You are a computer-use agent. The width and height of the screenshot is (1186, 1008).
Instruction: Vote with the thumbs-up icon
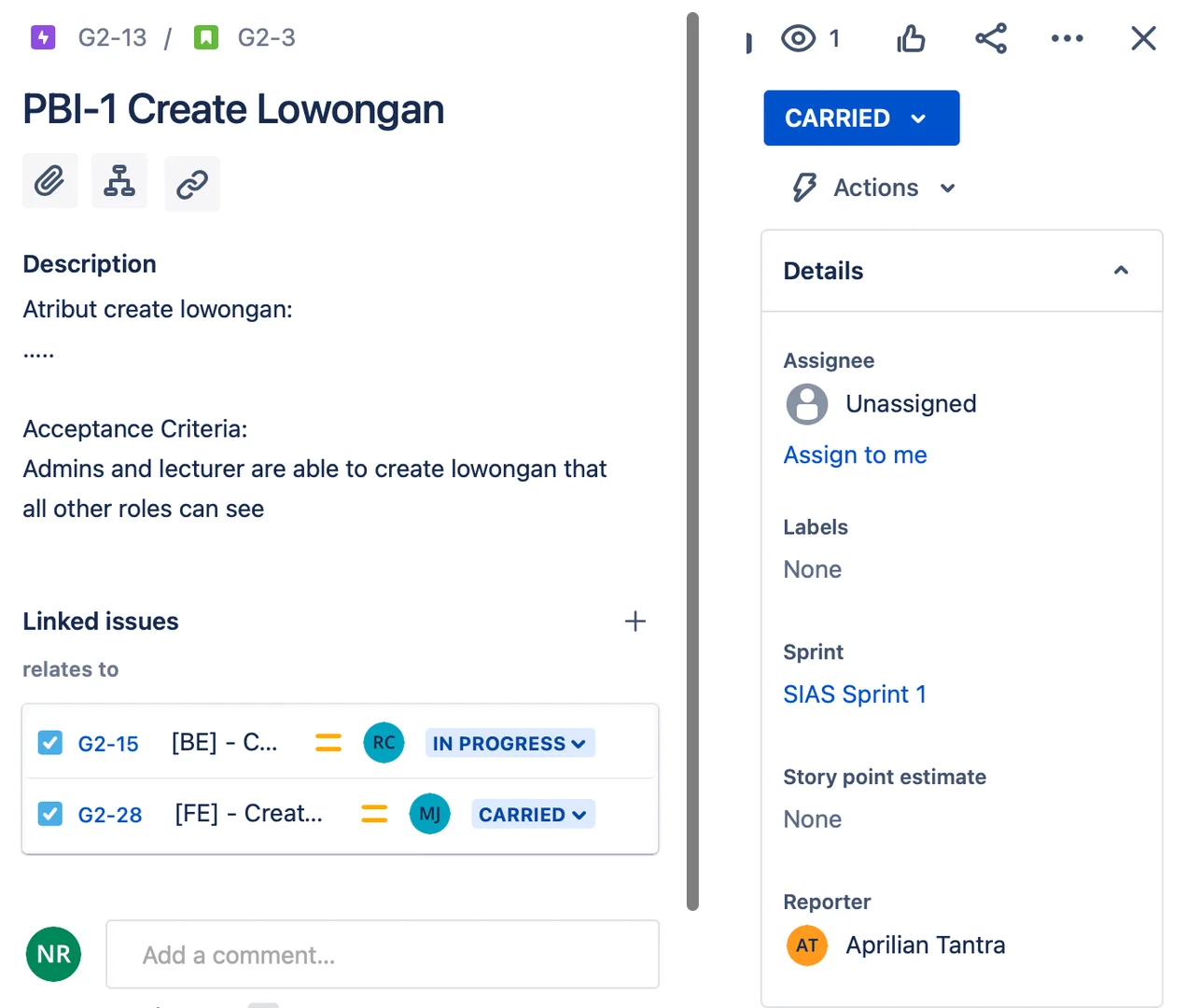coord(911,38)
